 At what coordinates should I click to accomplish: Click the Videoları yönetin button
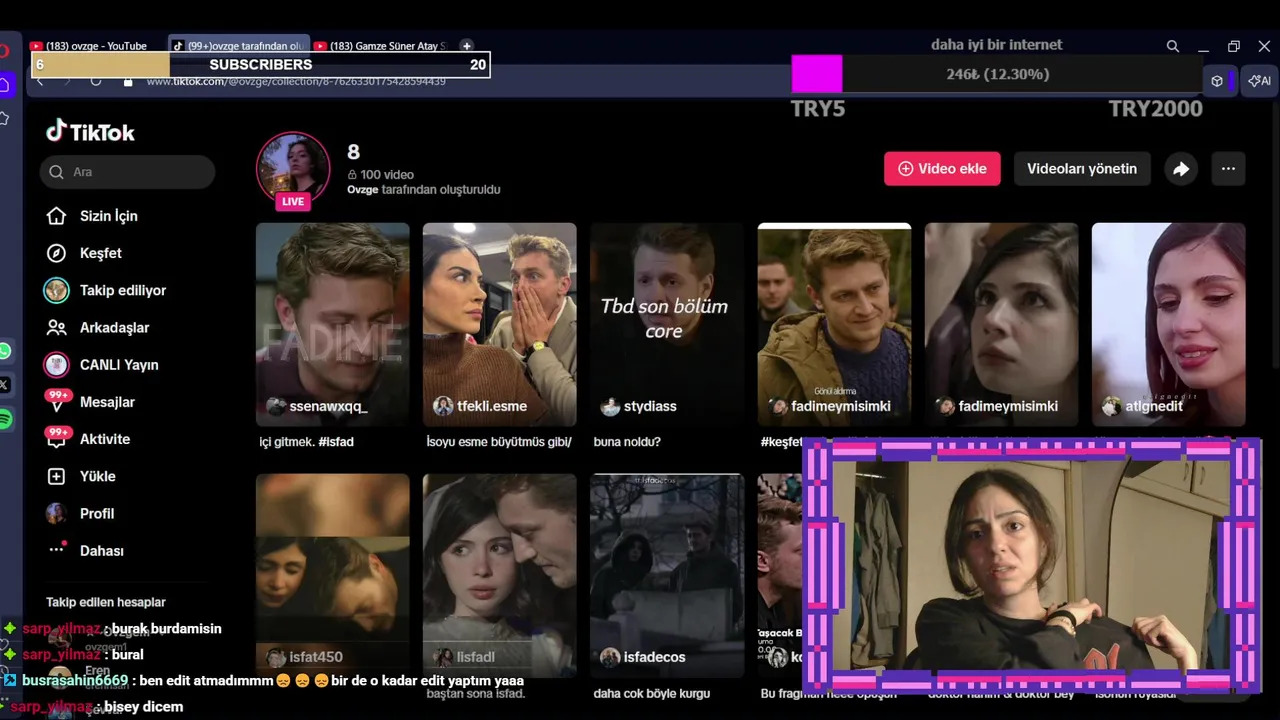[x=1082, y=168]
